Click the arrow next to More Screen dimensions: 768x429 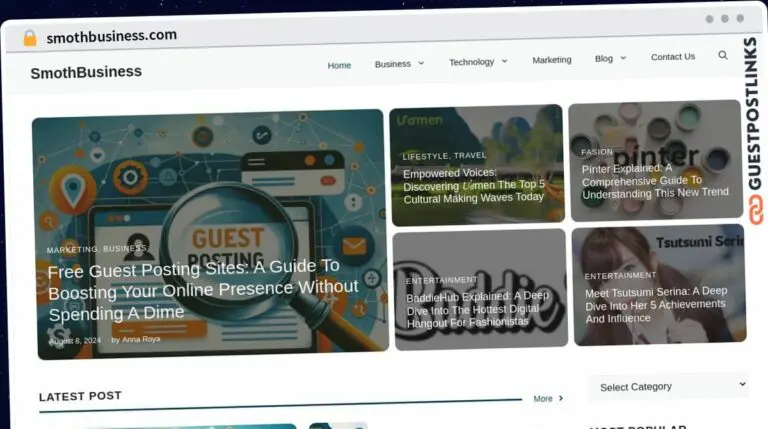coord(561,398)
